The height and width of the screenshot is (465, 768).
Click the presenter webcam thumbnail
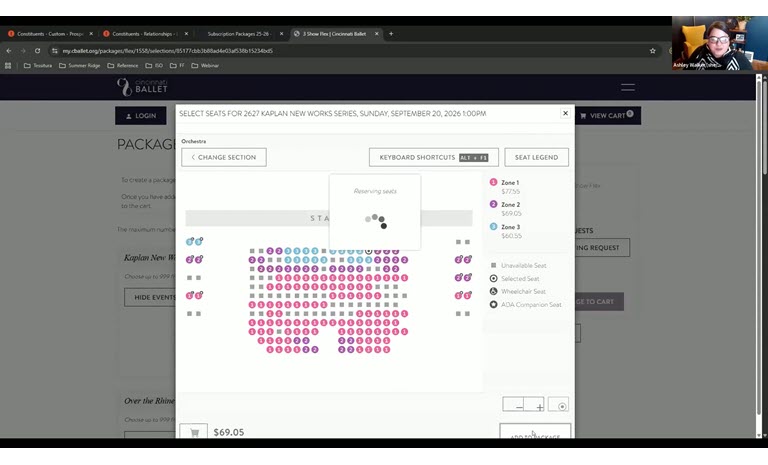[x=720, y=43]
